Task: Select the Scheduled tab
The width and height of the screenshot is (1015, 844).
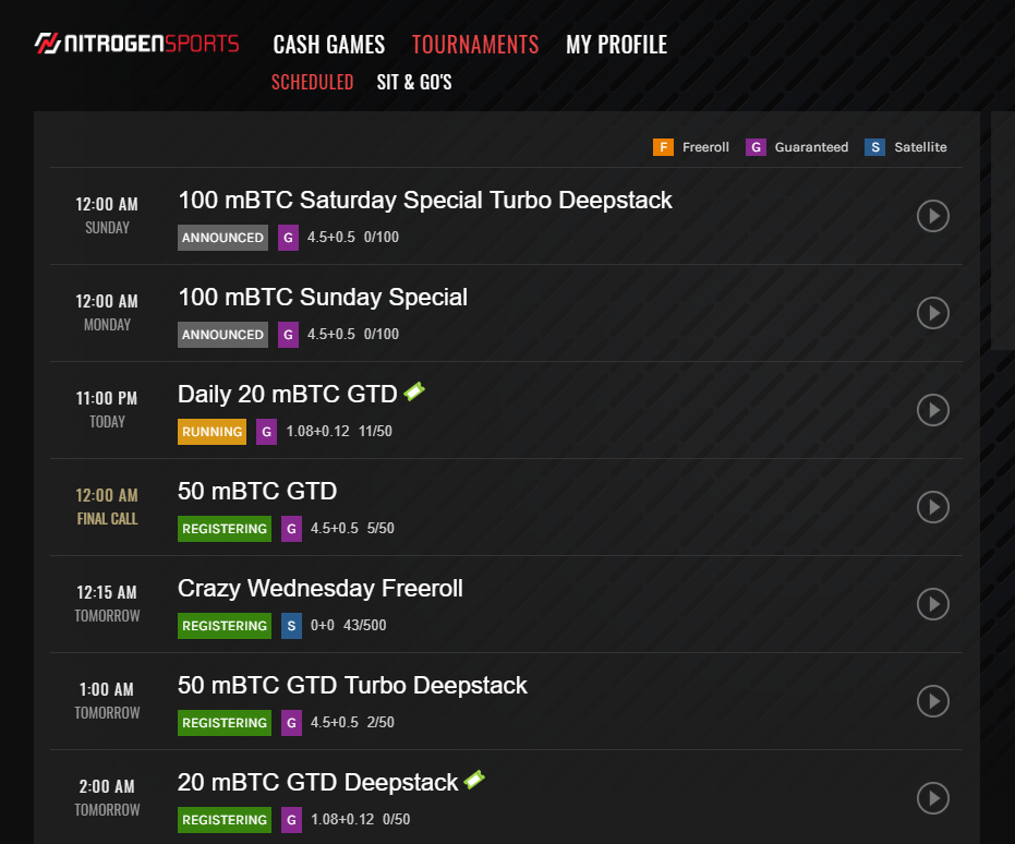Action: (312, 82)
